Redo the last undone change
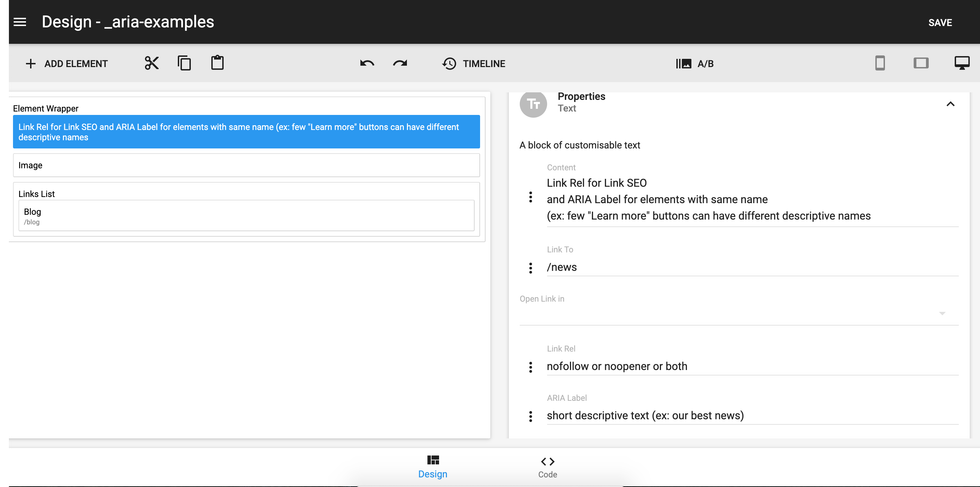 pos(400,63)
